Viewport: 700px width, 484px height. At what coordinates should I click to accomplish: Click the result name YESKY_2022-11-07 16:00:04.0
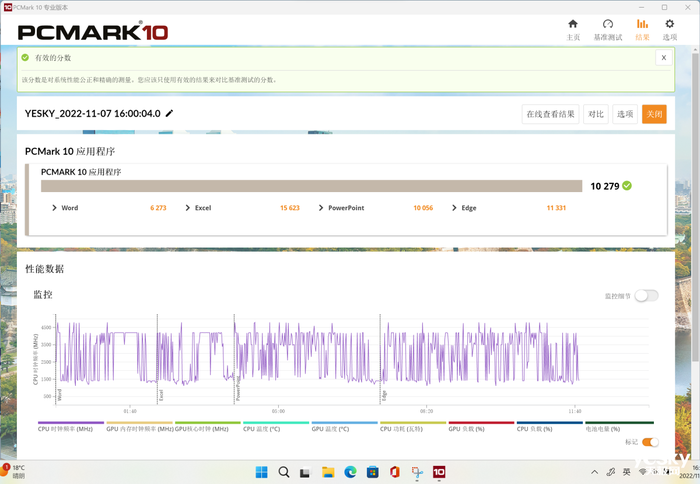(x=92, y=113)
